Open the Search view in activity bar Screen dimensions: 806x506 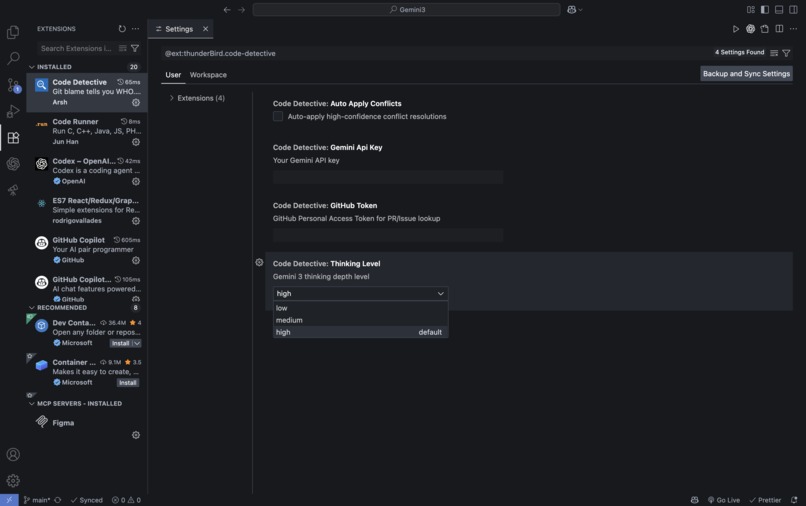point(13,58)
